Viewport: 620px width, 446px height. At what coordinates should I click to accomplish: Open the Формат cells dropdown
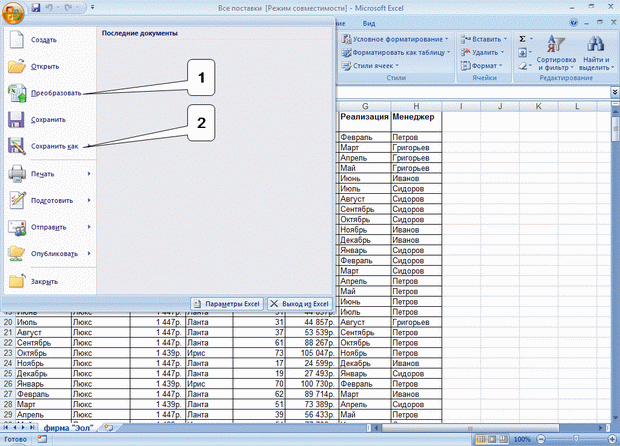click(x=481, y=66)
